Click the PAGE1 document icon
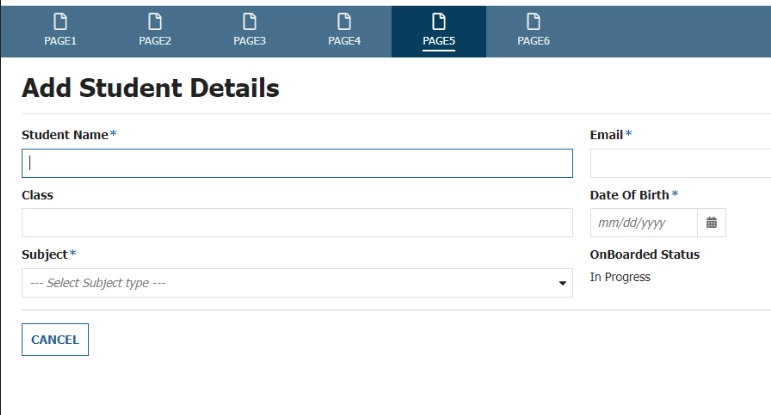The image size is (771, 415). click(x=60, y=22)
